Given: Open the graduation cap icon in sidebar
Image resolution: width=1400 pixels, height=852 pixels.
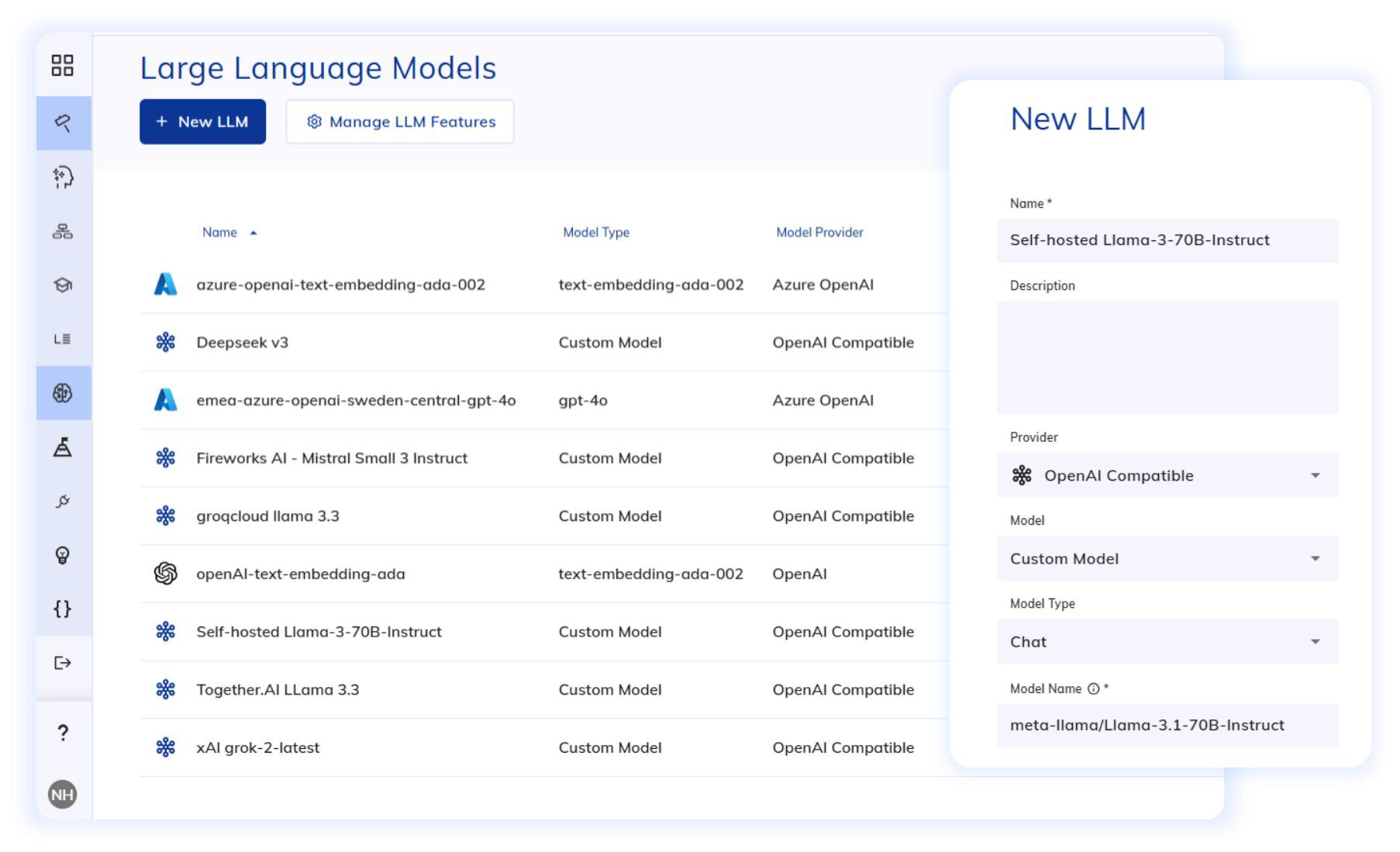Looking at the screenshot, I should pyautogui.click(x=63, y=285).
